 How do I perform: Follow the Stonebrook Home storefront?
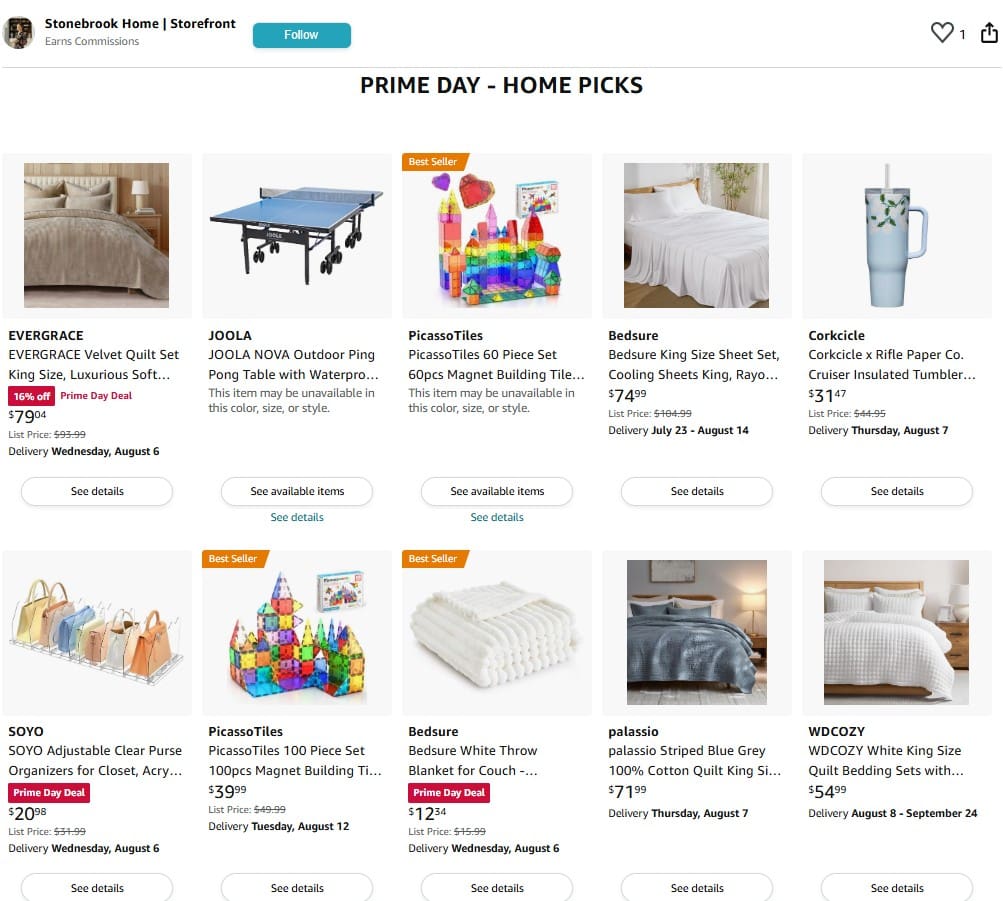click(302, 35)
